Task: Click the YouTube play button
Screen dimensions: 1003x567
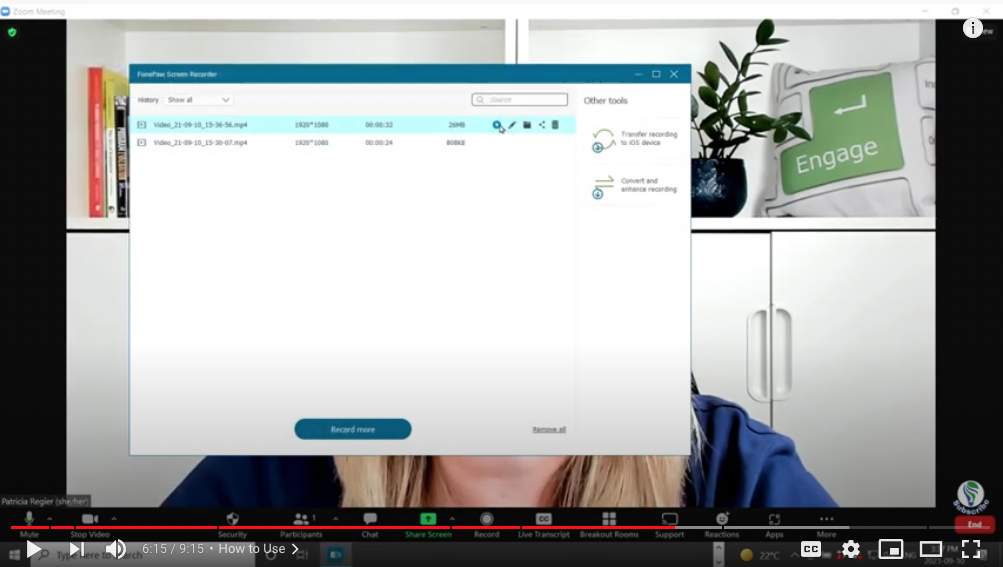Action: 33,549
